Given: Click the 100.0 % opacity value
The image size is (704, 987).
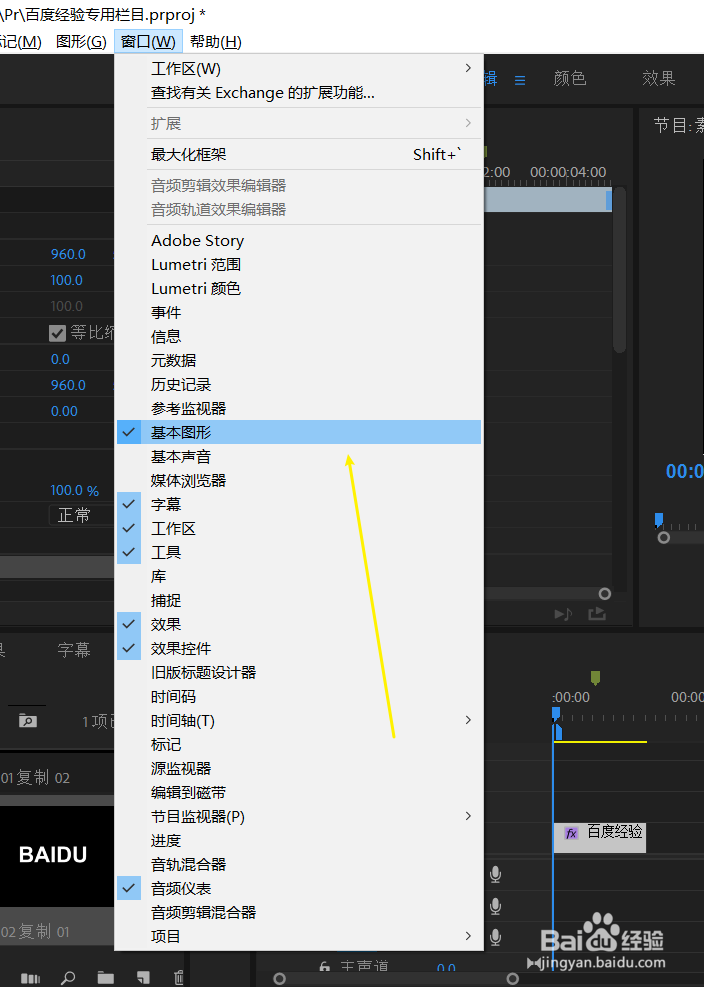Looking at the screenshot, I should (x=74, y=490).
